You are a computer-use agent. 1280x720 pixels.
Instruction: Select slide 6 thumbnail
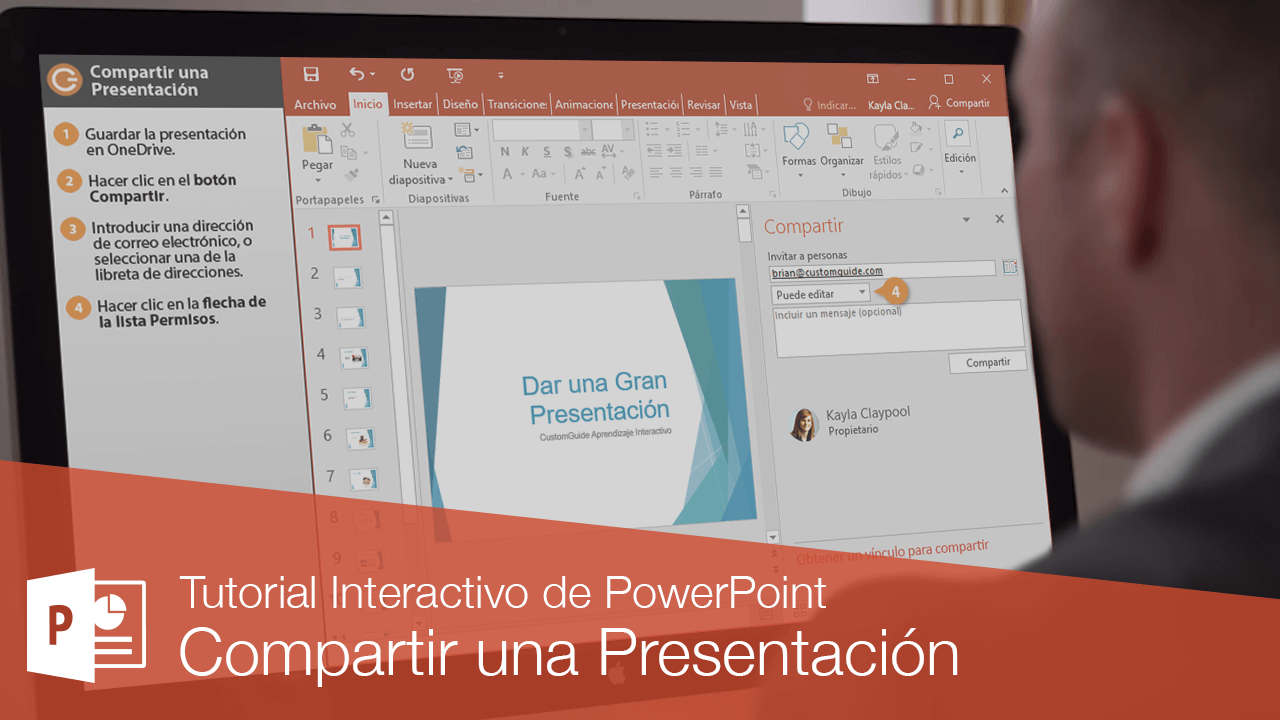click(x=360, y=438)
